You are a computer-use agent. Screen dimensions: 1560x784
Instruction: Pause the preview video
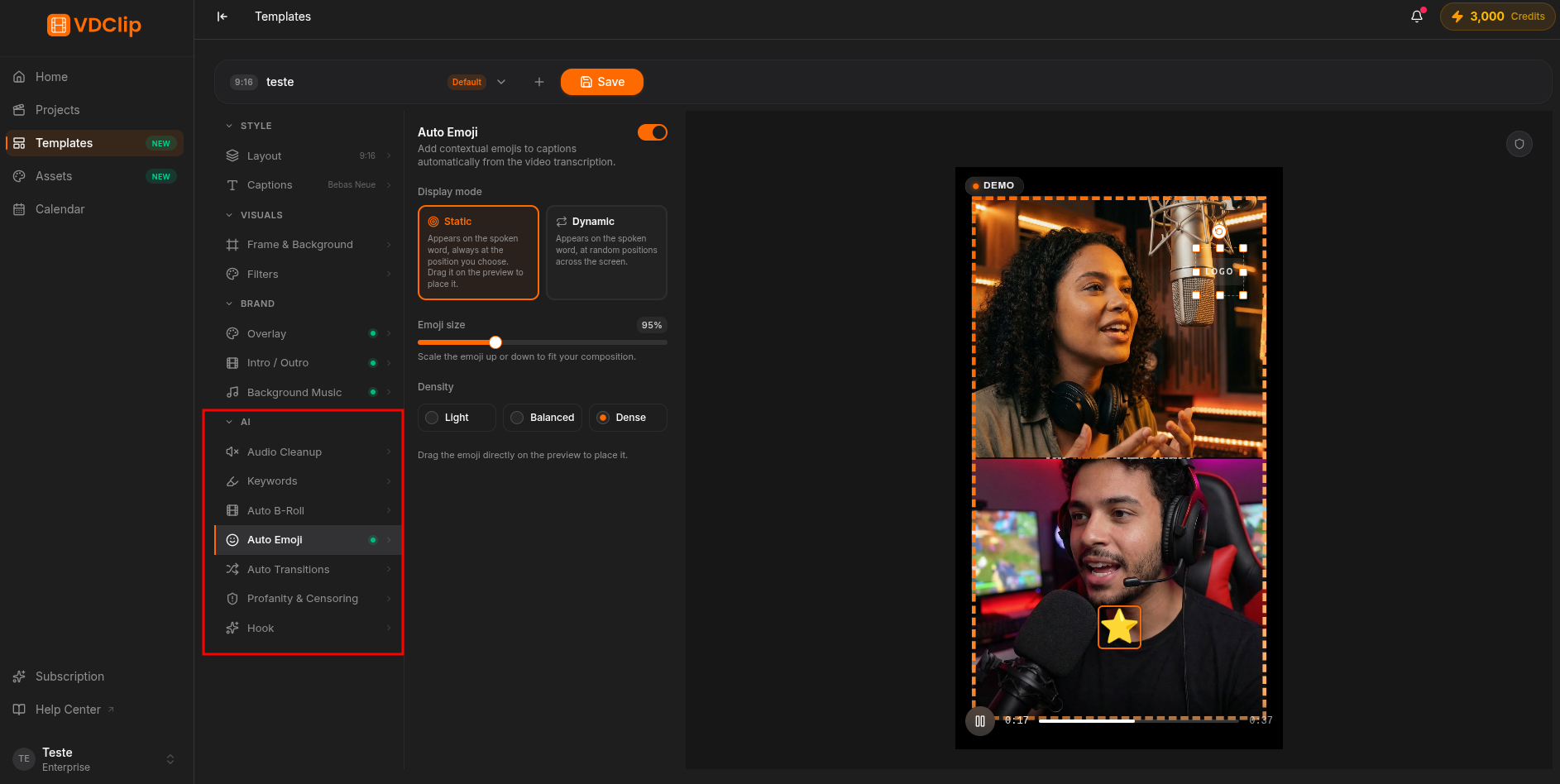click(980, 721)
